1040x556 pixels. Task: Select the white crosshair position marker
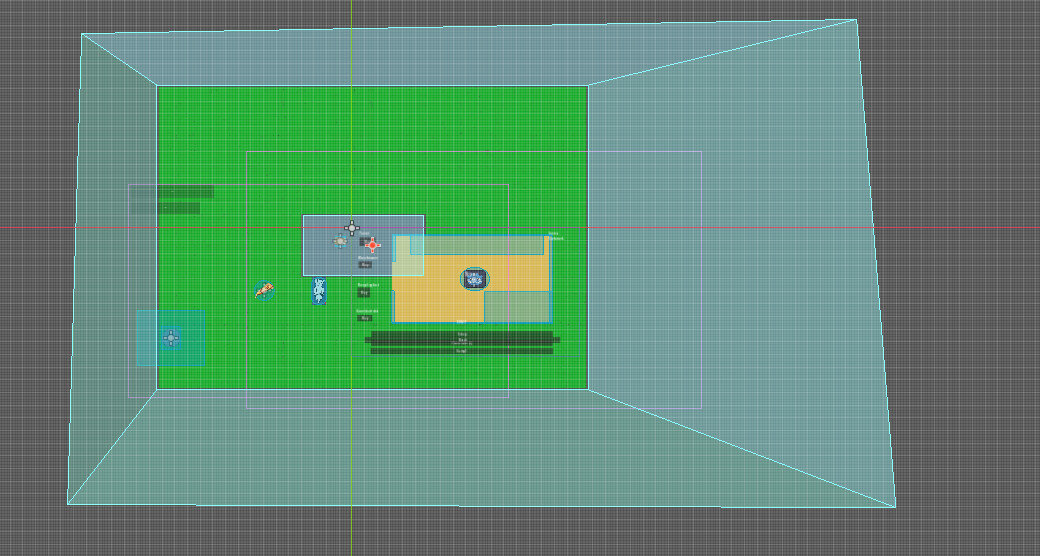(351, 228)
